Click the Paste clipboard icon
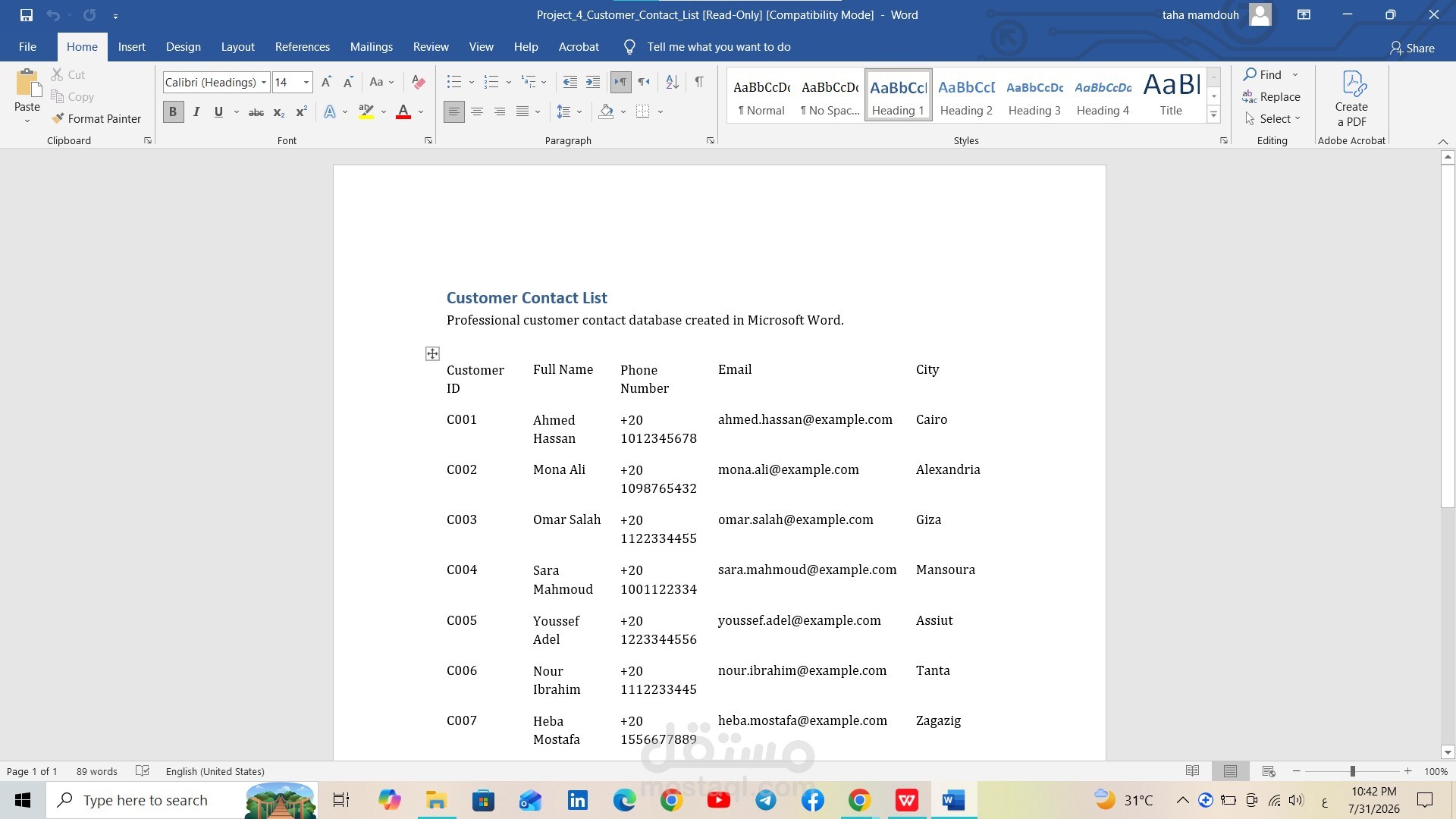The height and width of the screenshot is (819, 1456). coord(27,83)
